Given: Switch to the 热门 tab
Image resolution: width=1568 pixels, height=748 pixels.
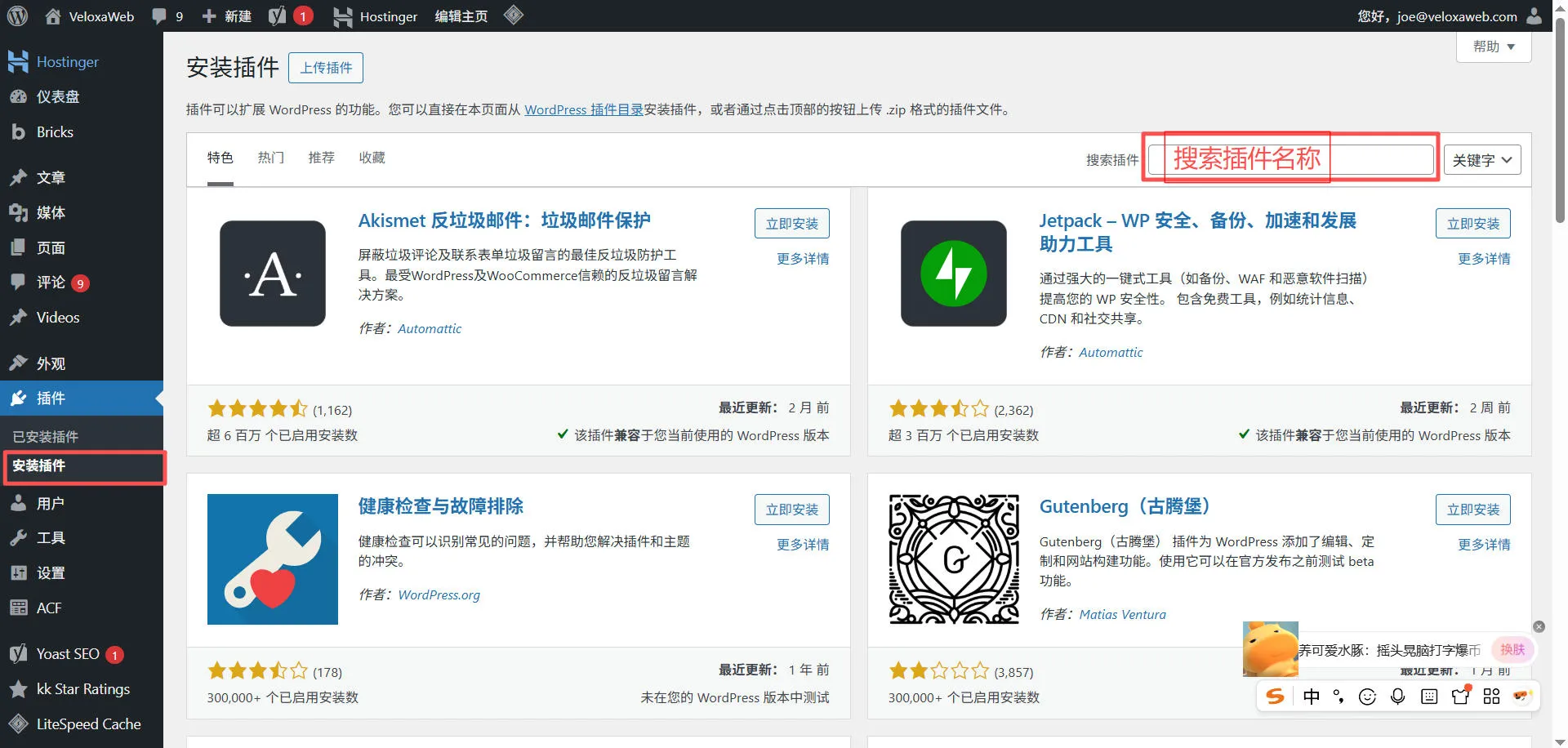Looking at the screenshot, I should coord(271,158).
